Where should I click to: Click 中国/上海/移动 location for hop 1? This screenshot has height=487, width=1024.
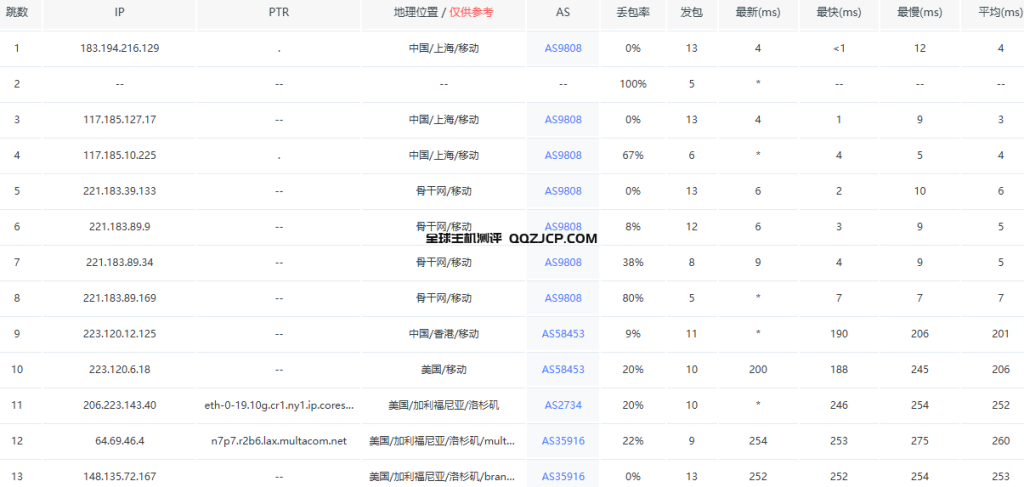443,48
